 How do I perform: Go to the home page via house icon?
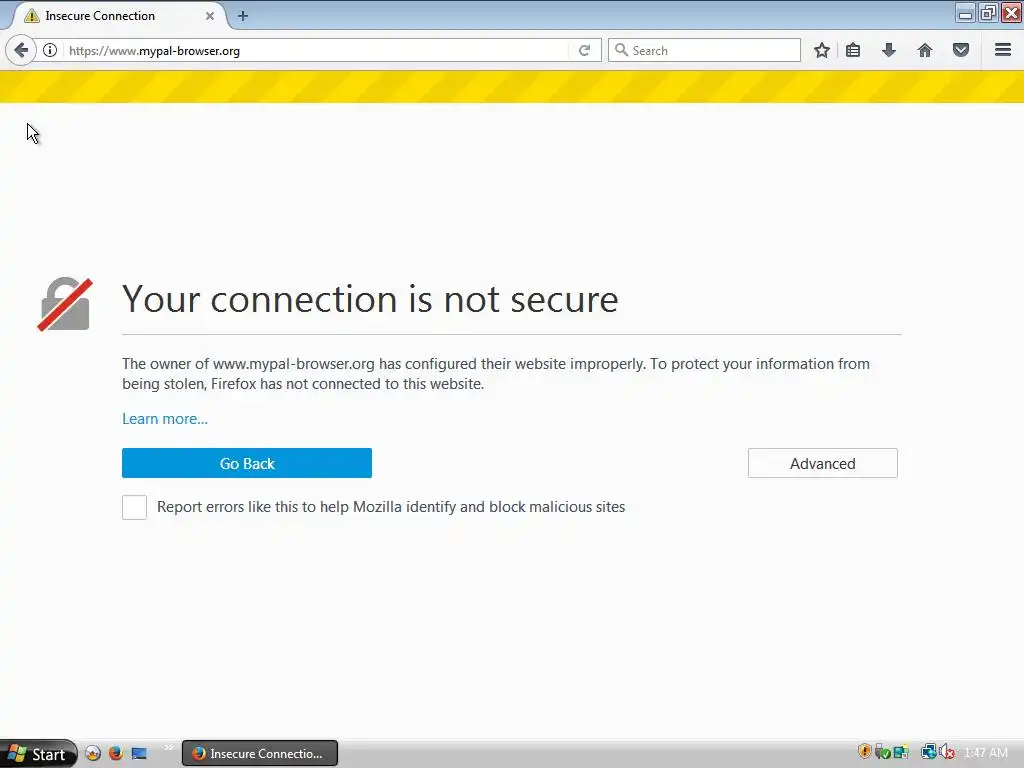point(925,50)
